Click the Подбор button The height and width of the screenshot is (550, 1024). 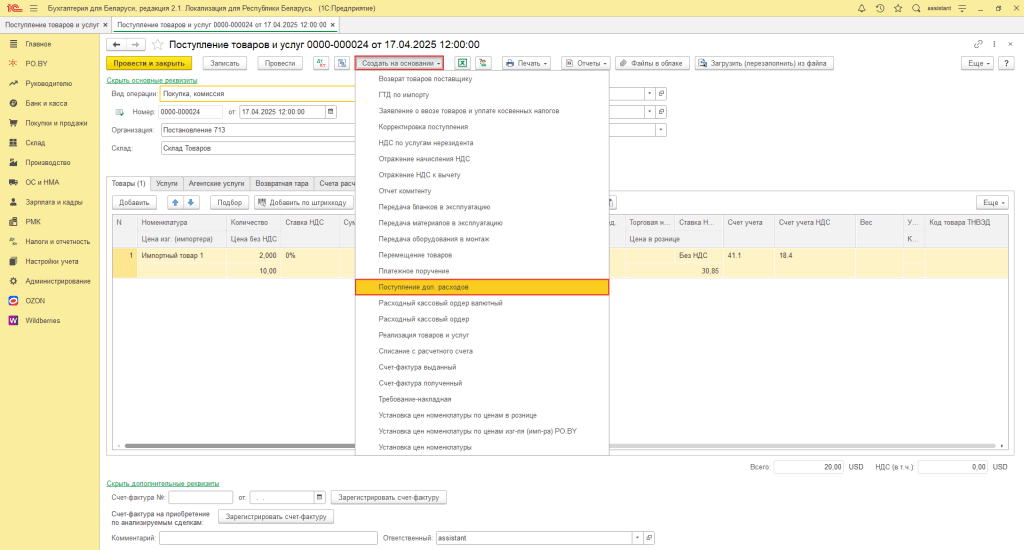point(229,202)
